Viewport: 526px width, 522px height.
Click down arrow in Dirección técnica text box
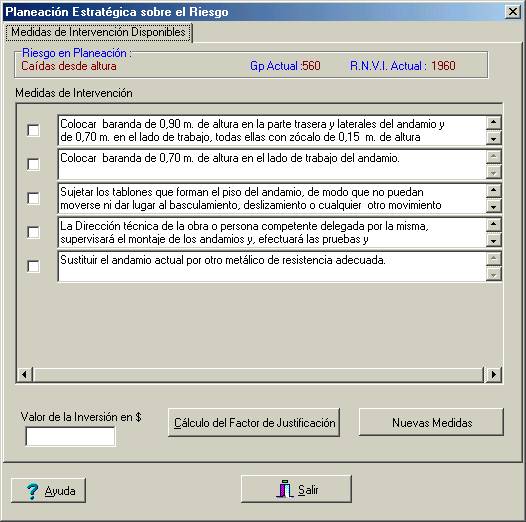click(x=493, y=240)
